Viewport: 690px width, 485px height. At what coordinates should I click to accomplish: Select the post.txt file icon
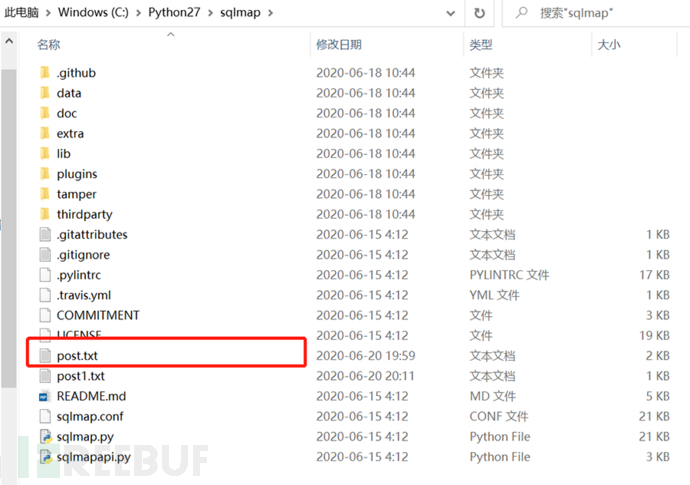point(45,356)
